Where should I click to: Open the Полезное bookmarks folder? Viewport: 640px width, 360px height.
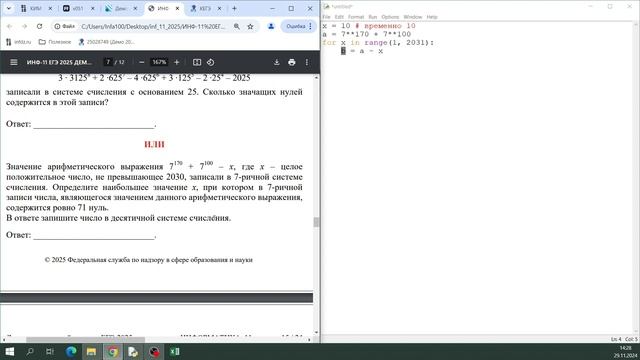coord(55,42)
